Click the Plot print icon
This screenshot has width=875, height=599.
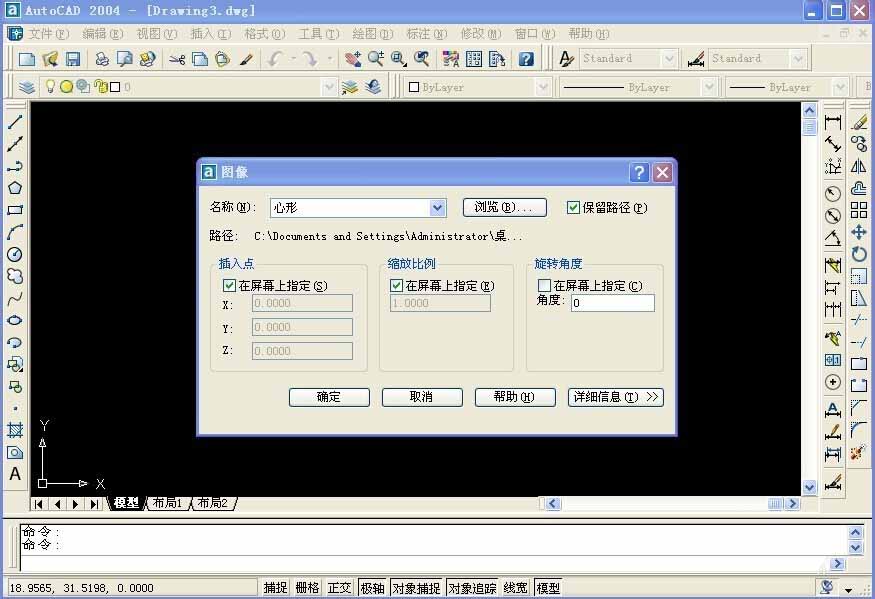pyautogui.click(x=102, y=59)
